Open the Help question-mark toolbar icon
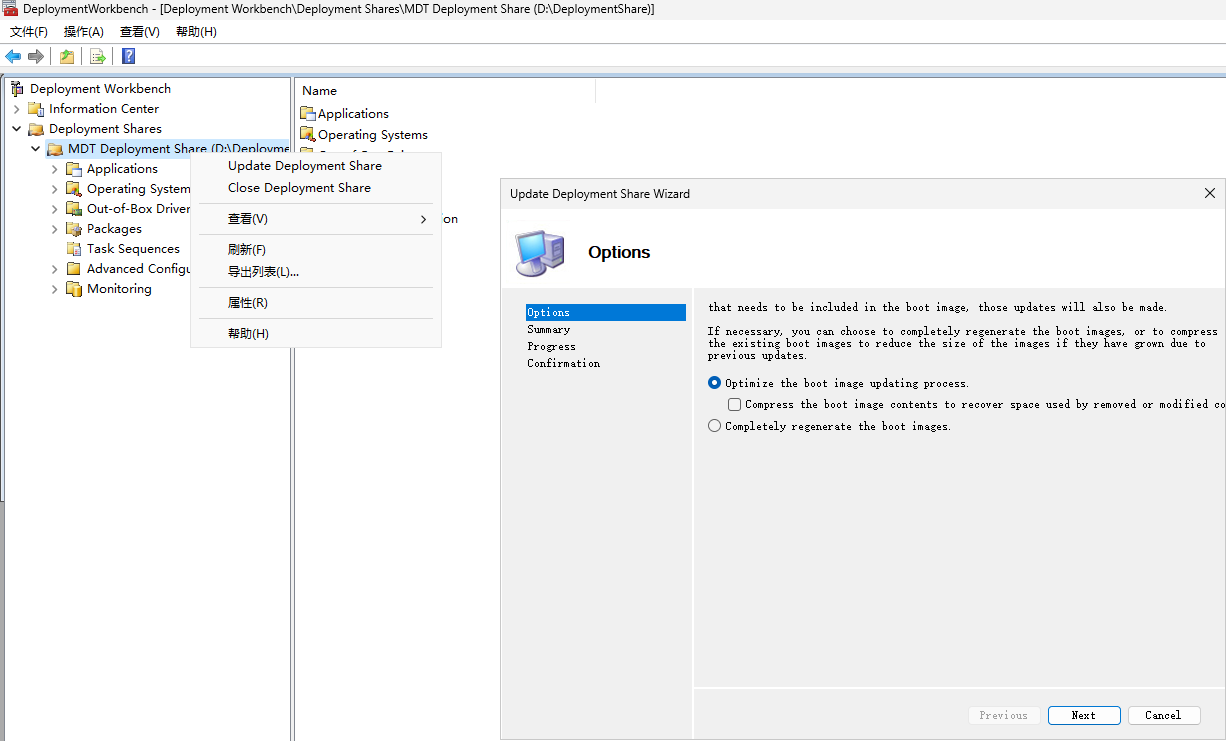Viewport: 1226px width, 741px height. pyautogui.click(x=128, y=56)
